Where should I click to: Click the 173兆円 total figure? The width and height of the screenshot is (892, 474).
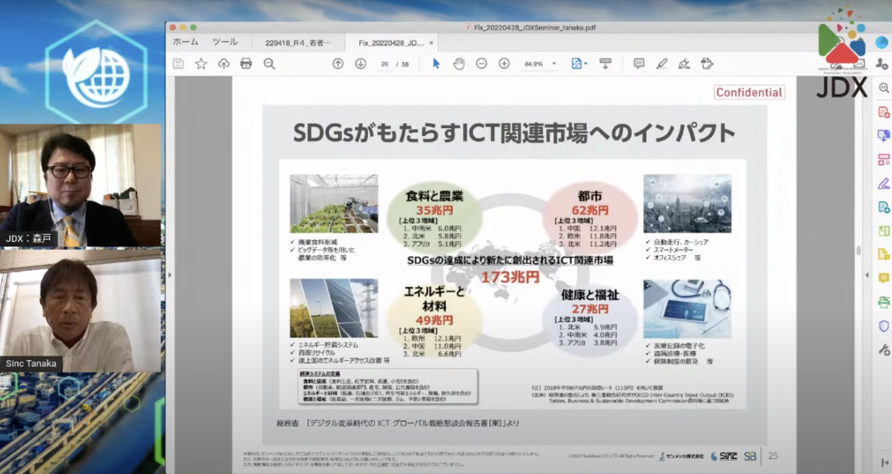click(x=510, y=277)
